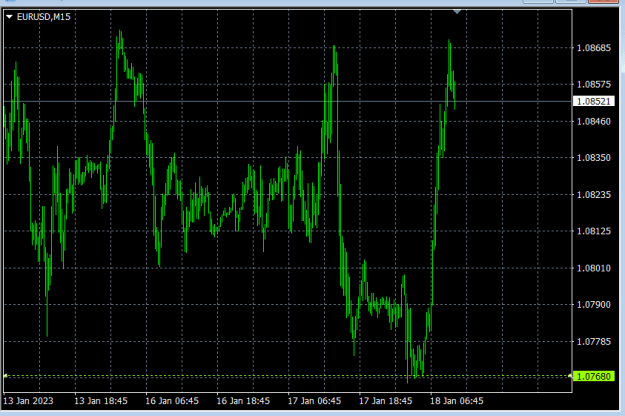Click the 17 Jan 06:45 time label
Screen dimensions: 625x416
[x=314, y=401]
